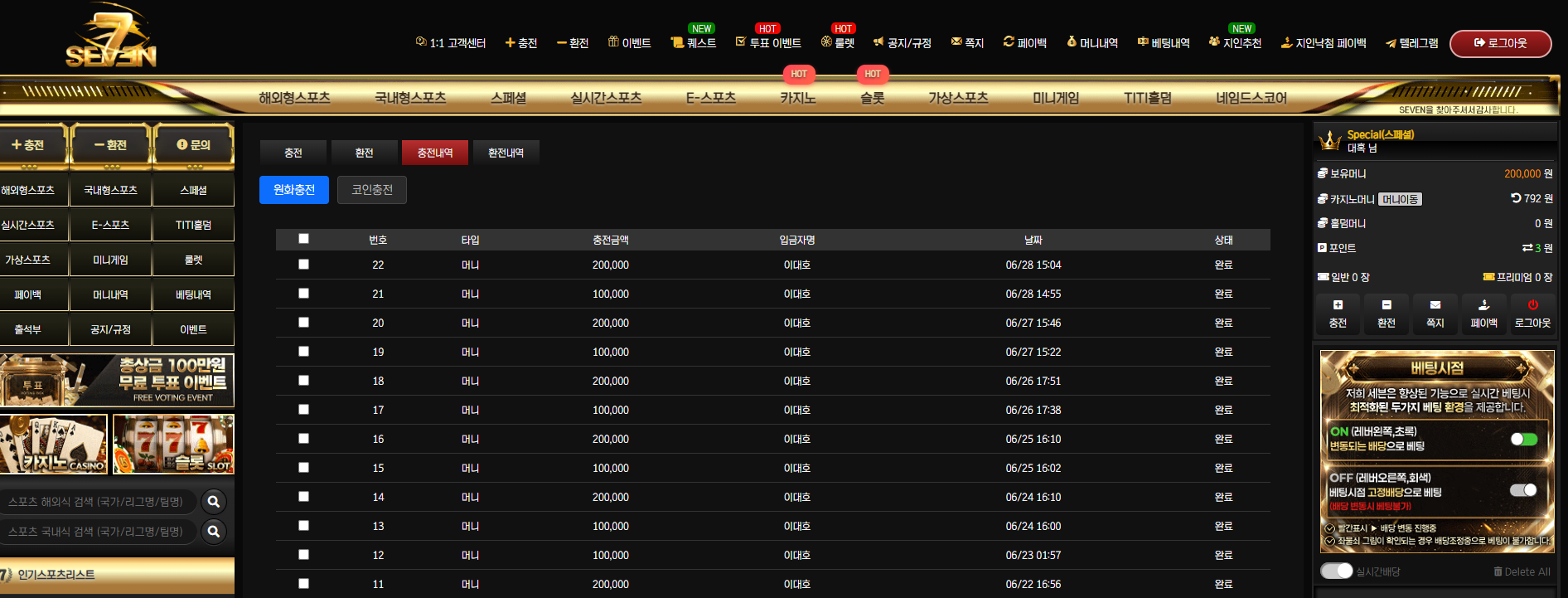
Task: Toggle the 실시간배당 switch
Action: (x=1336, y=571)
